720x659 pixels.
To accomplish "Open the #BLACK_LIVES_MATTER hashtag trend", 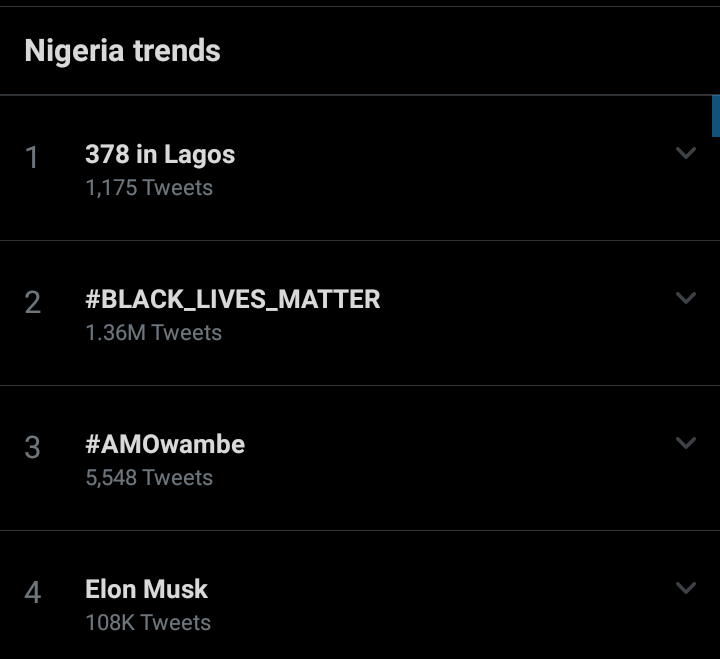I will tap(232, 299).
